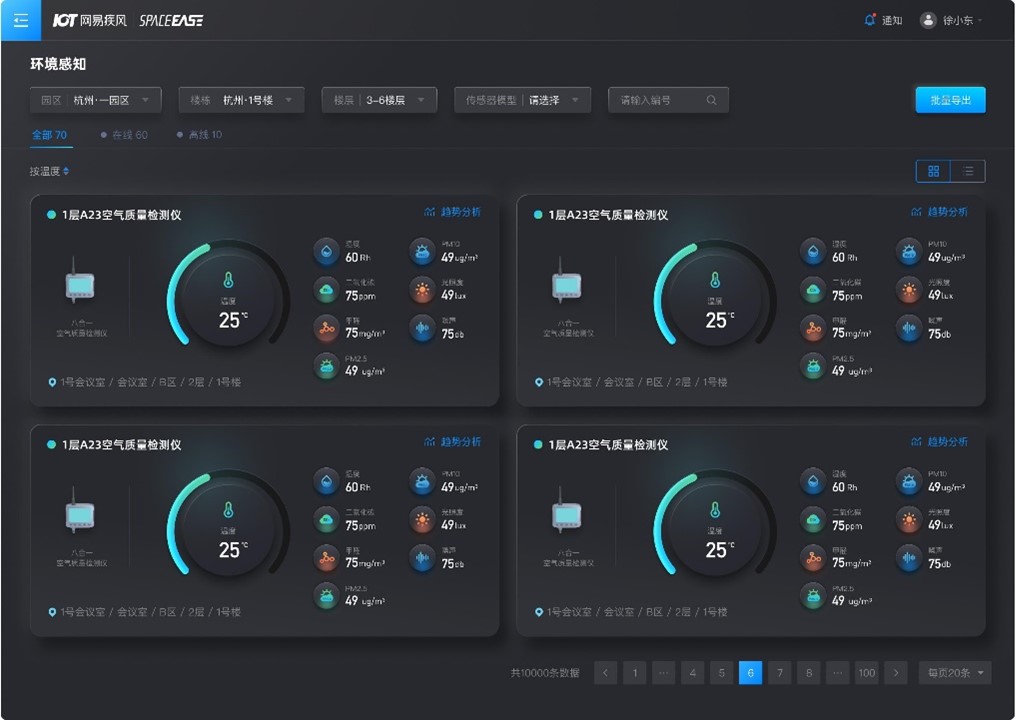
Task: Click thermometer icon in top-left card gauge
Action: click(229, 280)
